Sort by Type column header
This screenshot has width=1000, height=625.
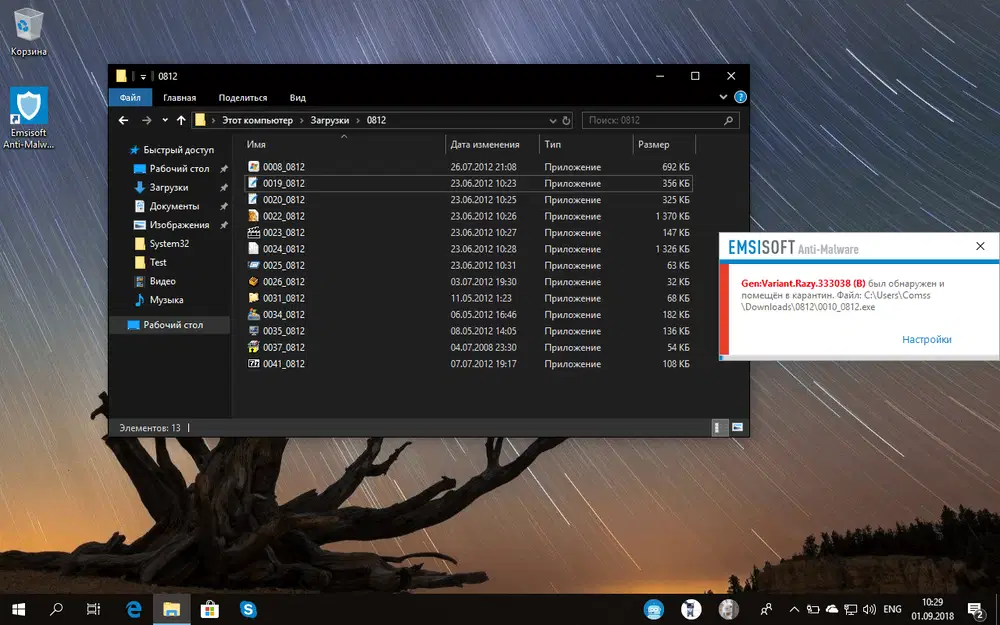tap(585, 145)
